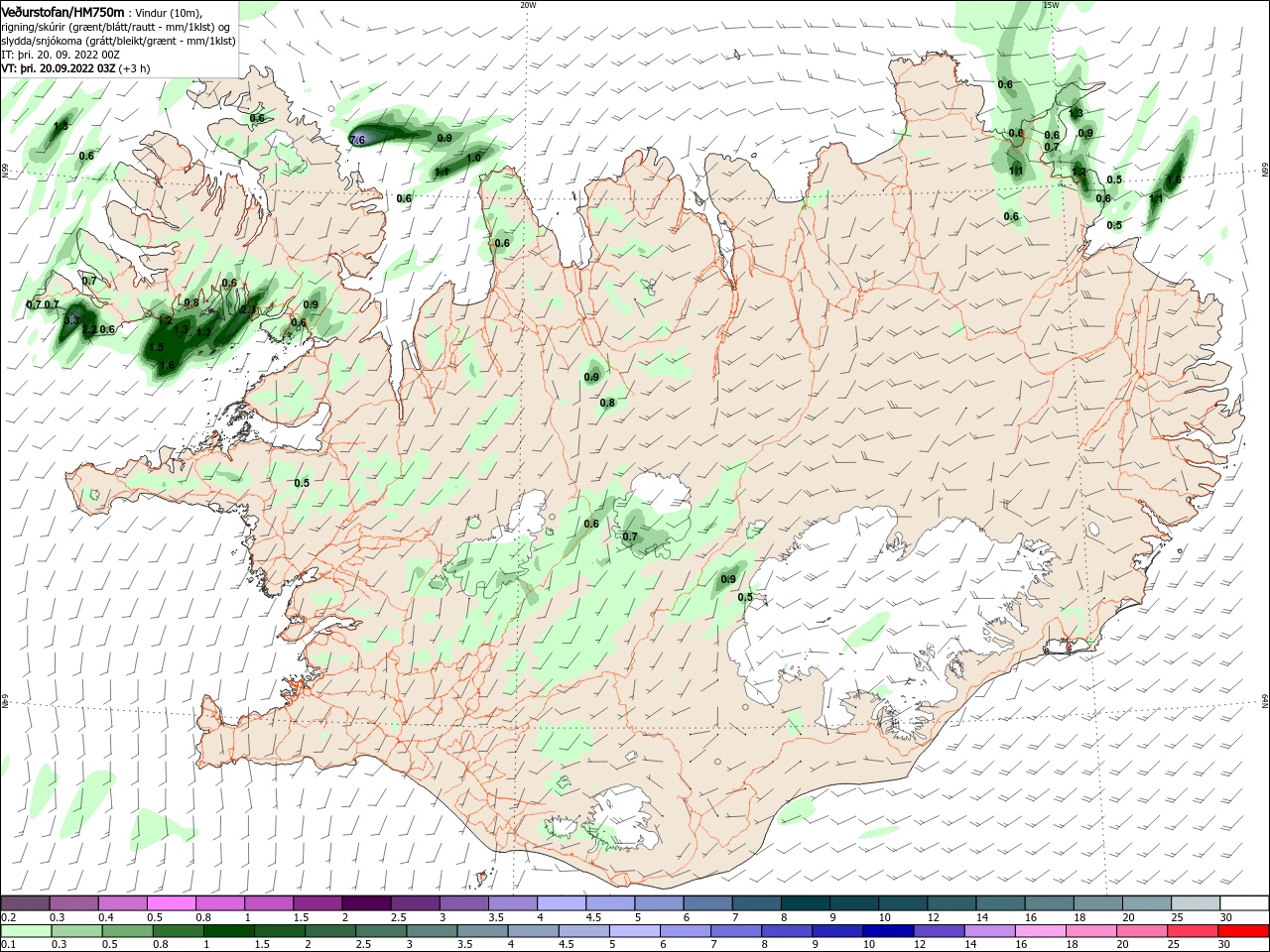The height and width of the screenshot is (952, 1270).
Task: Click the 7.6 value over the lavender-blue core
Action: point(357,140)
